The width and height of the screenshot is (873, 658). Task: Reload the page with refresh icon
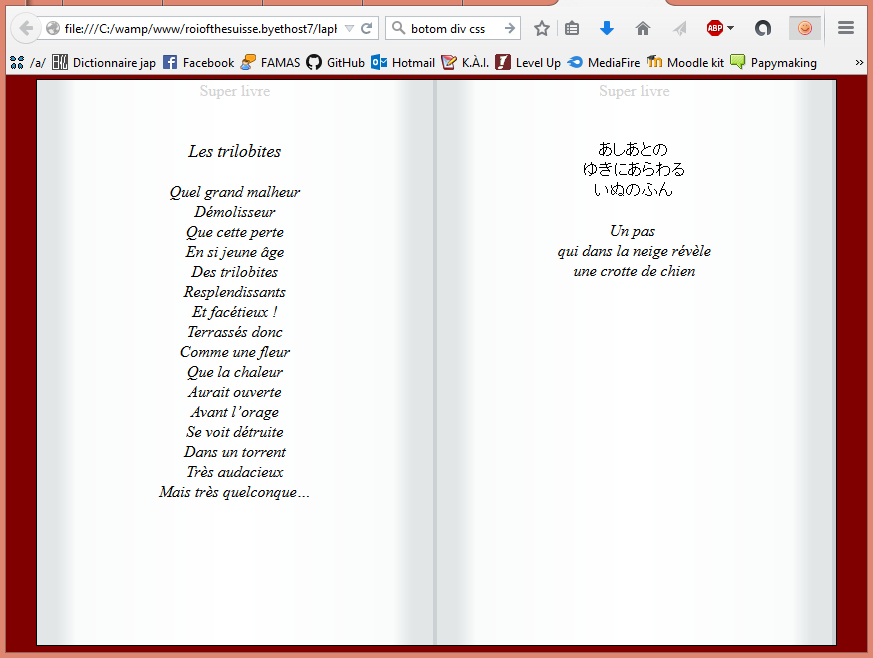point(366,28)
